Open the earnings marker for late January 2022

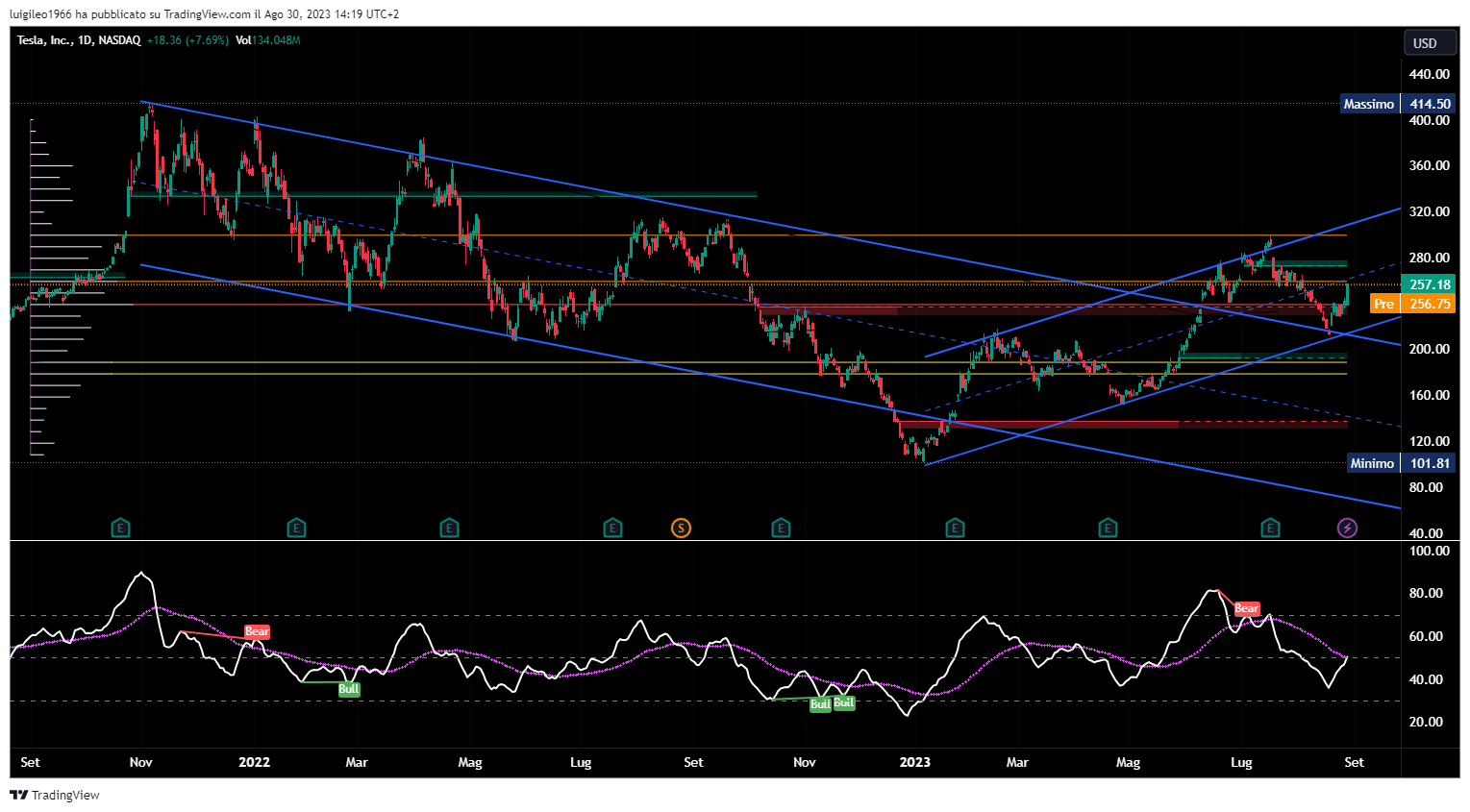pos(296,528)
